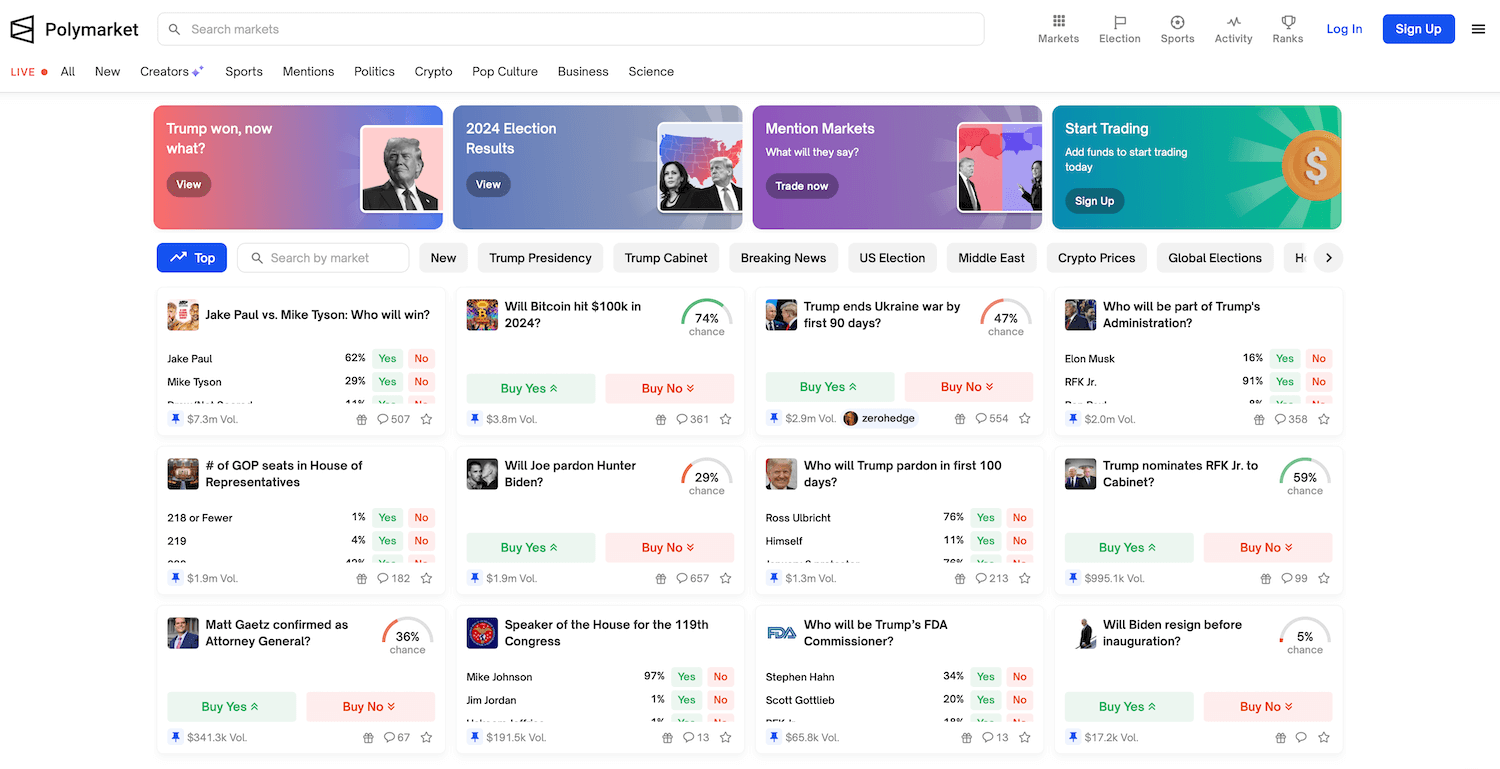Select the Mentions tab
1500x769 pixels.
(308, 71)
